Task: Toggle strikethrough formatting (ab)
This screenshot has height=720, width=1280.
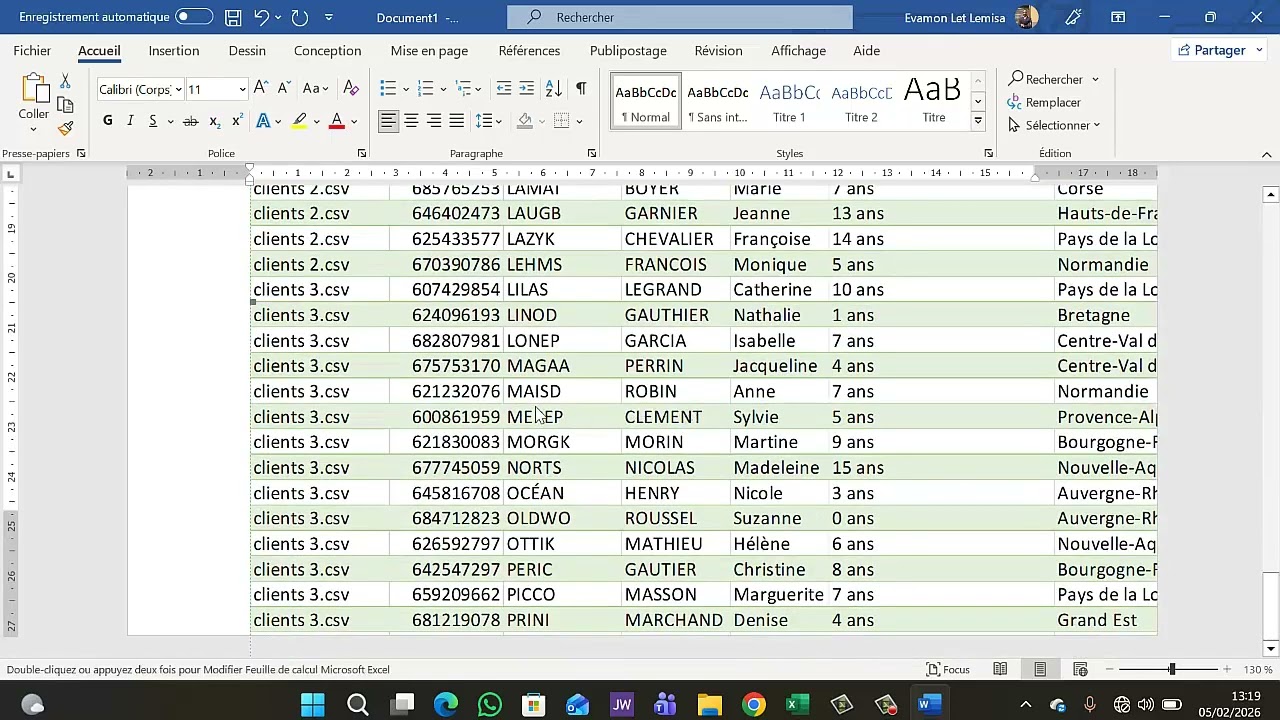Action: [x=190, y=121]
